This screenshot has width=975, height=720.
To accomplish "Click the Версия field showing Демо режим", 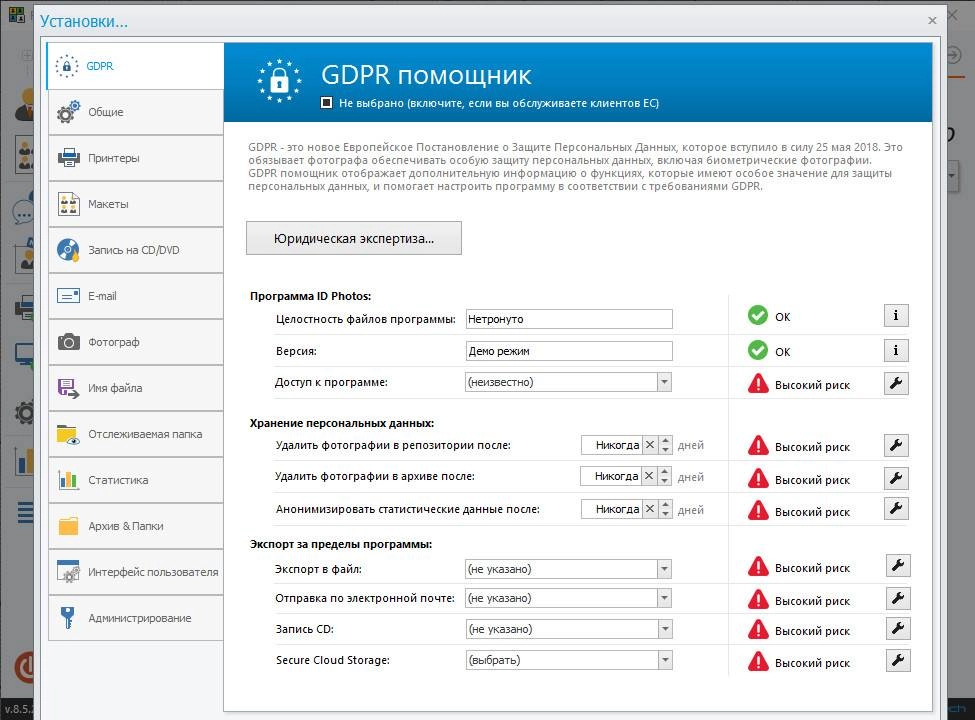I will 569,351.
